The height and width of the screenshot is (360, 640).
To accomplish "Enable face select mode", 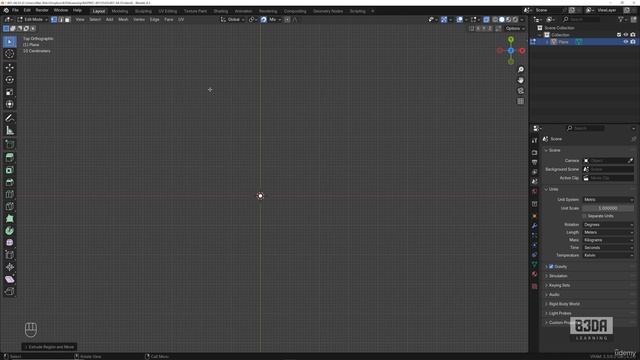I will click(x=68, y=20).
